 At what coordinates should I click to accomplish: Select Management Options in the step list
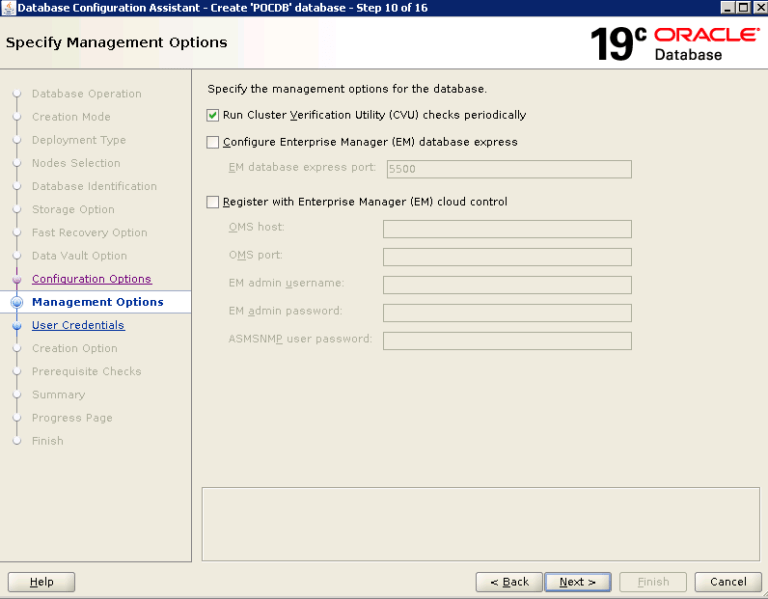(97, 302)
